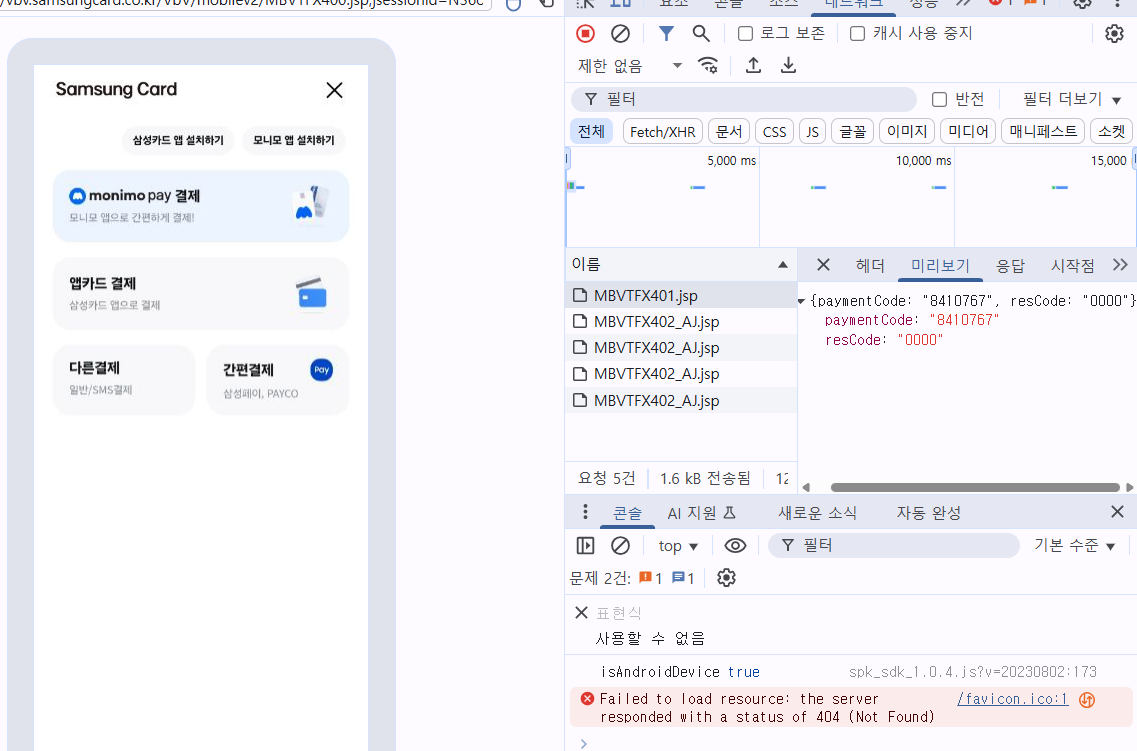Click the preview scrollbar right arrow
This screenshot has width=1137, height=751.
click(1130, 487)
